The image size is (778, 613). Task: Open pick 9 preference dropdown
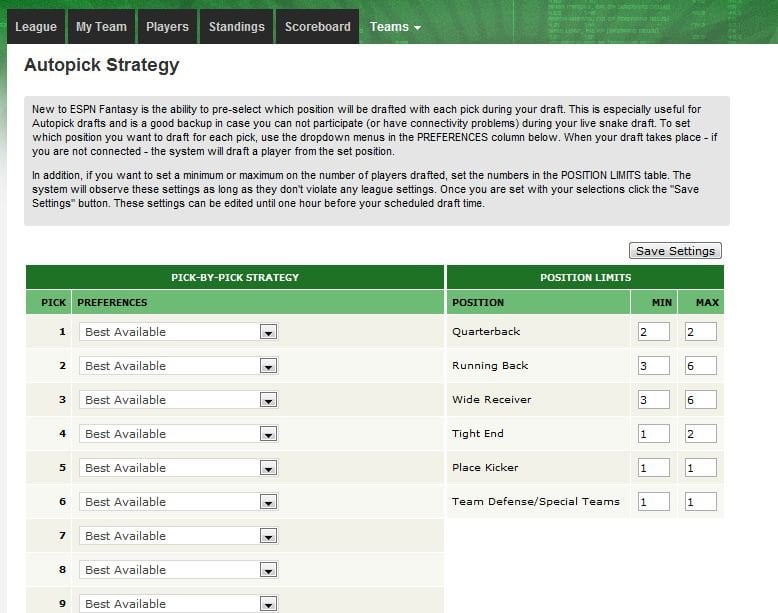pyautogui.click(x=179, y=604)
